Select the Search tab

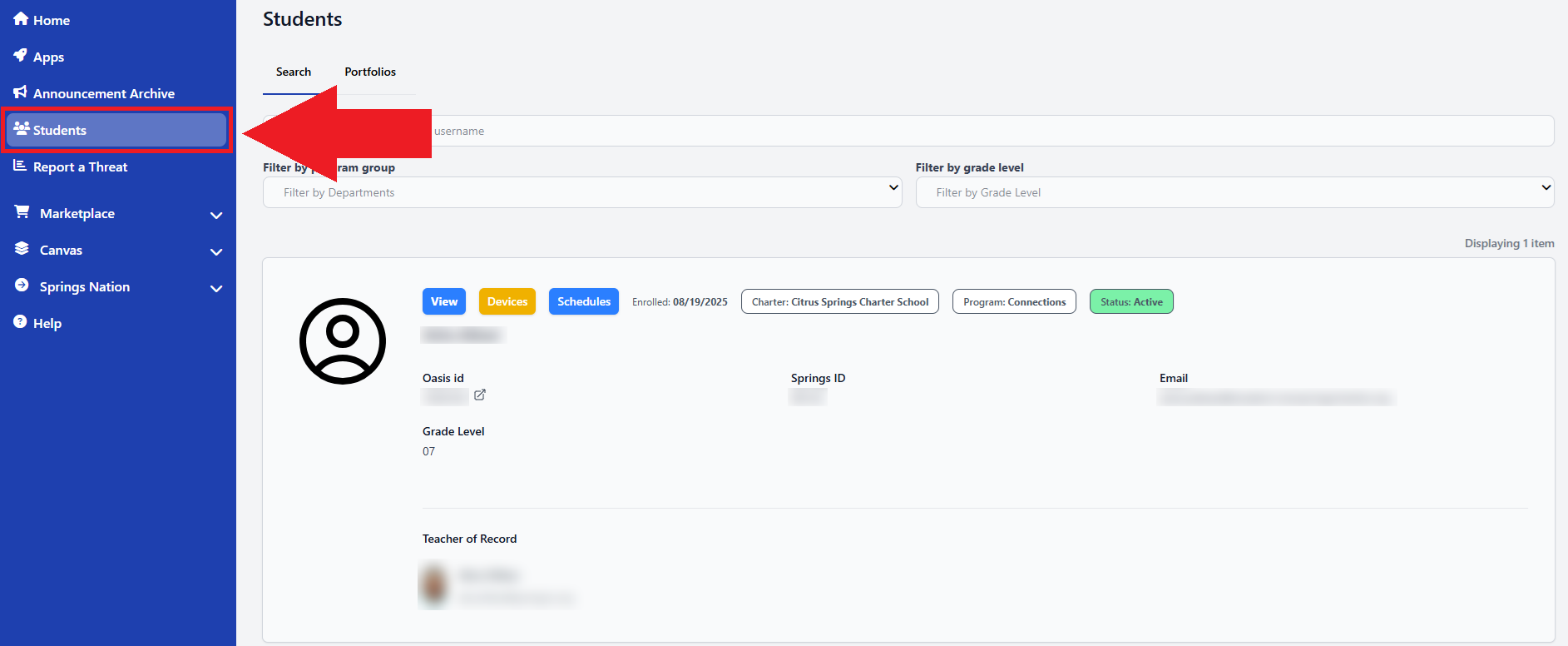coord(294,72)
